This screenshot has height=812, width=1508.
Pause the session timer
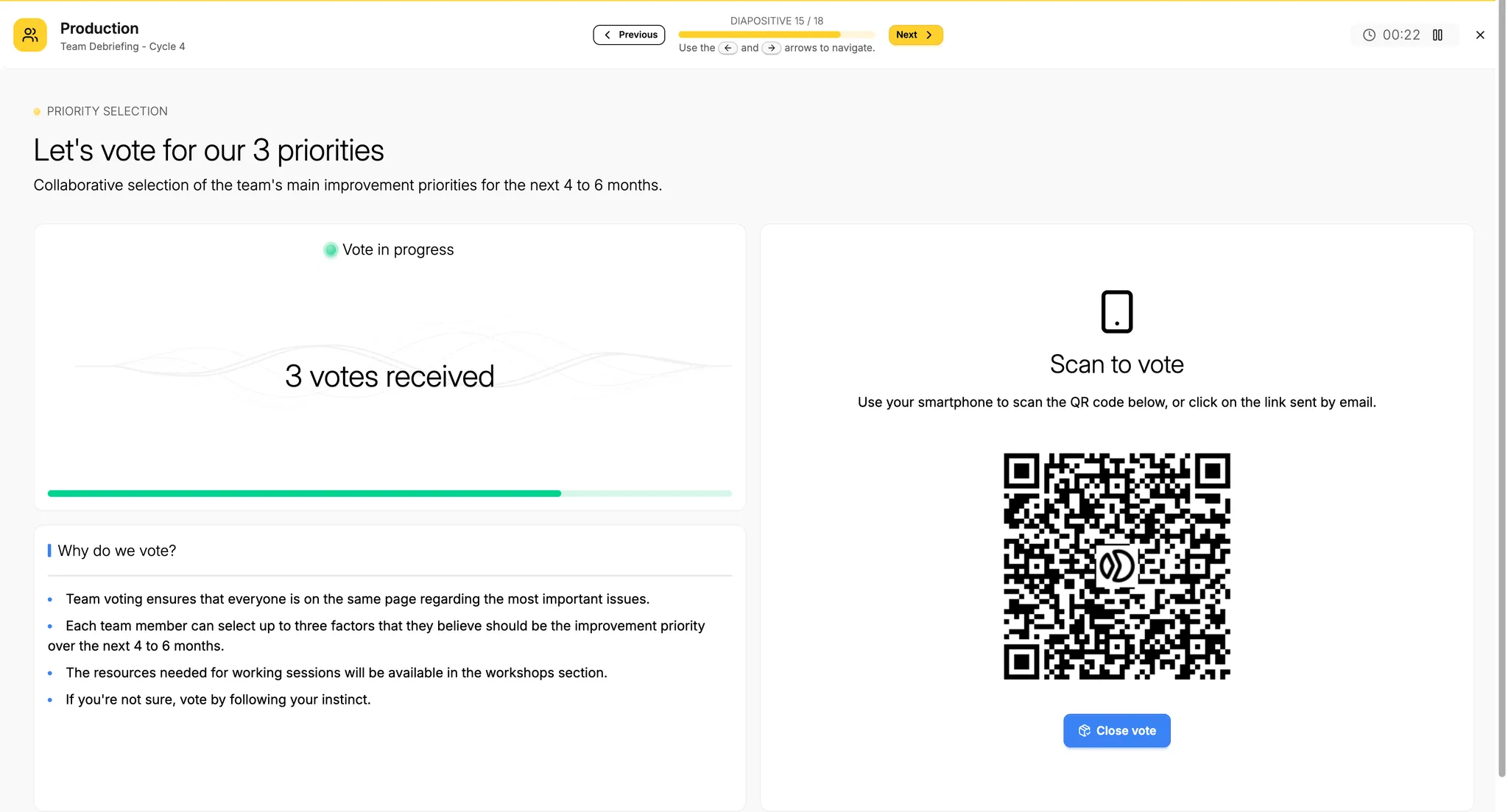(x=1437, y=35)
